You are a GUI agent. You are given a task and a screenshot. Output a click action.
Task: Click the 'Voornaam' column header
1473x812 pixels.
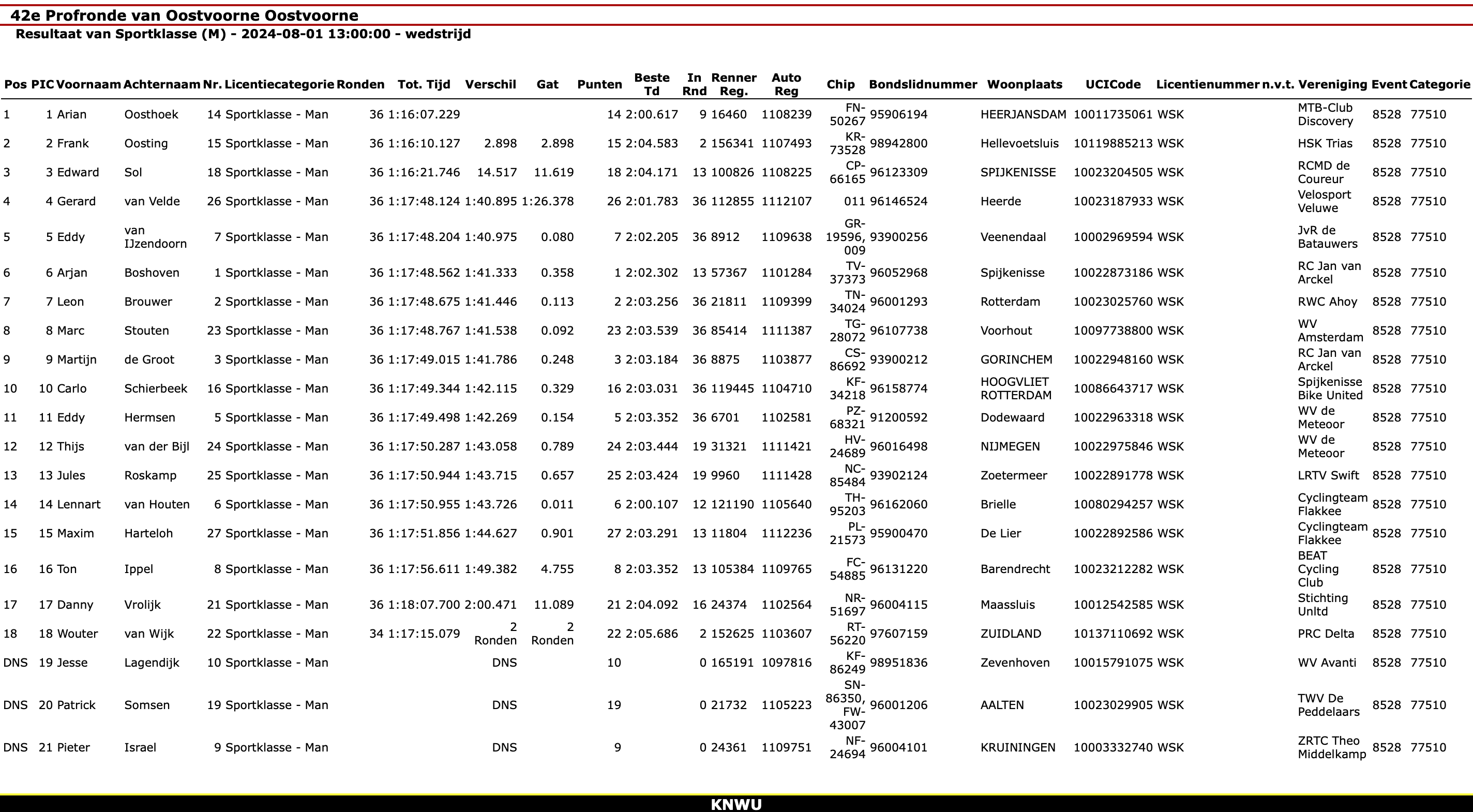[x=88, y=85]
